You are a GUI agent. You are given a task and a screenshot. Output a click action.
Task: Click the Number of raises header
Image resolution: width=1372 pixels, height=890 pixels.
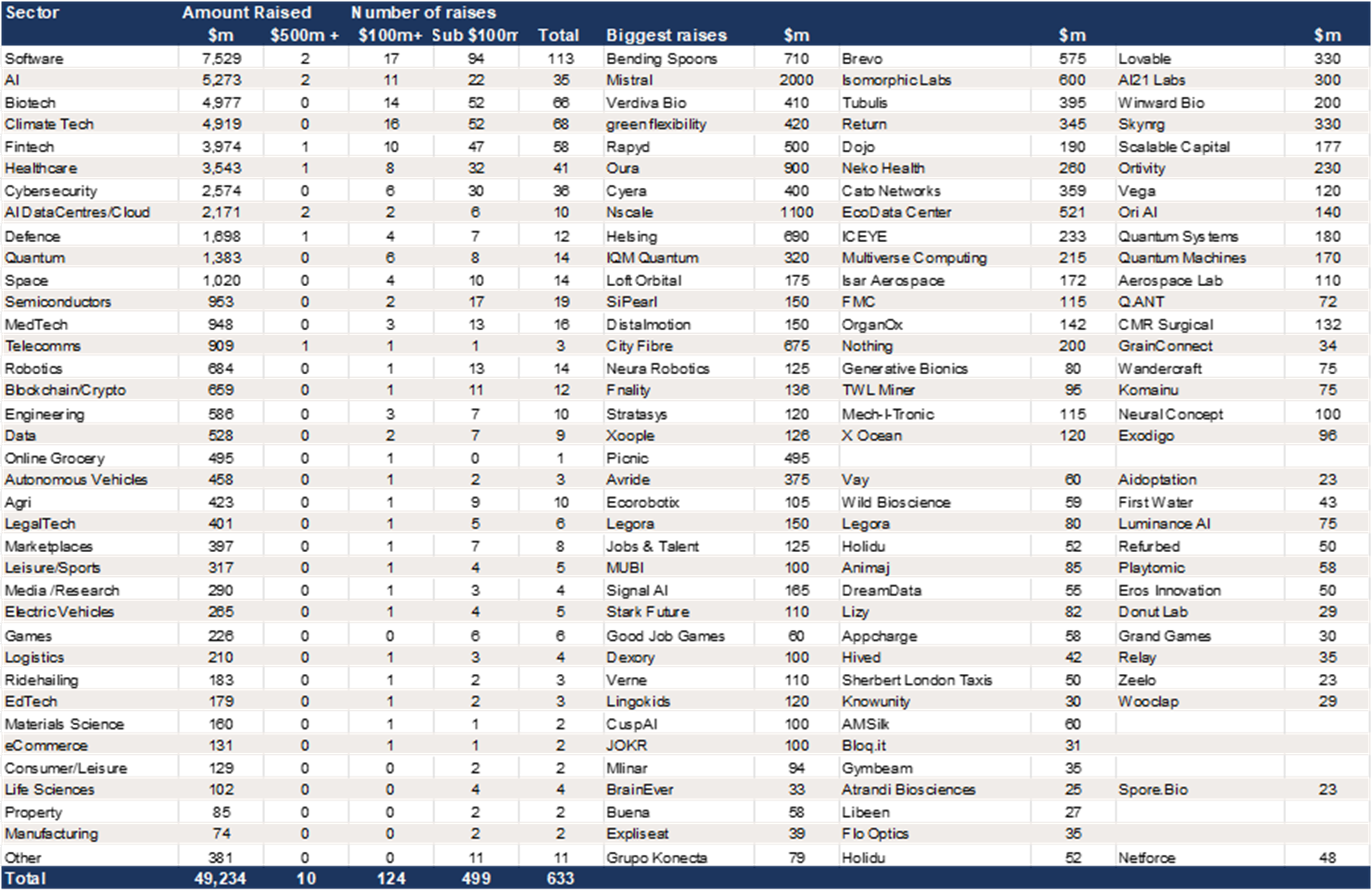pyautogui.click(x=424, y=13)
